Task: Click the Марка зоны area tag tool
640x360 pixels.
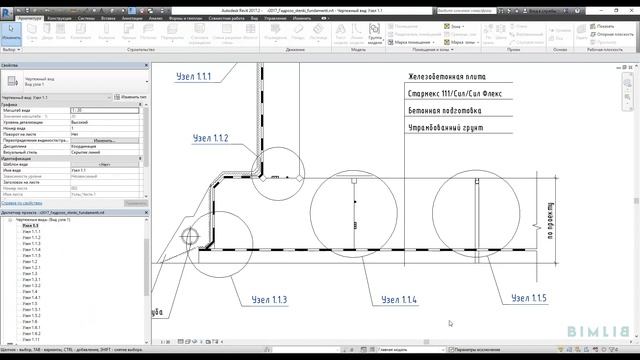Action: (x=459, y=42)
